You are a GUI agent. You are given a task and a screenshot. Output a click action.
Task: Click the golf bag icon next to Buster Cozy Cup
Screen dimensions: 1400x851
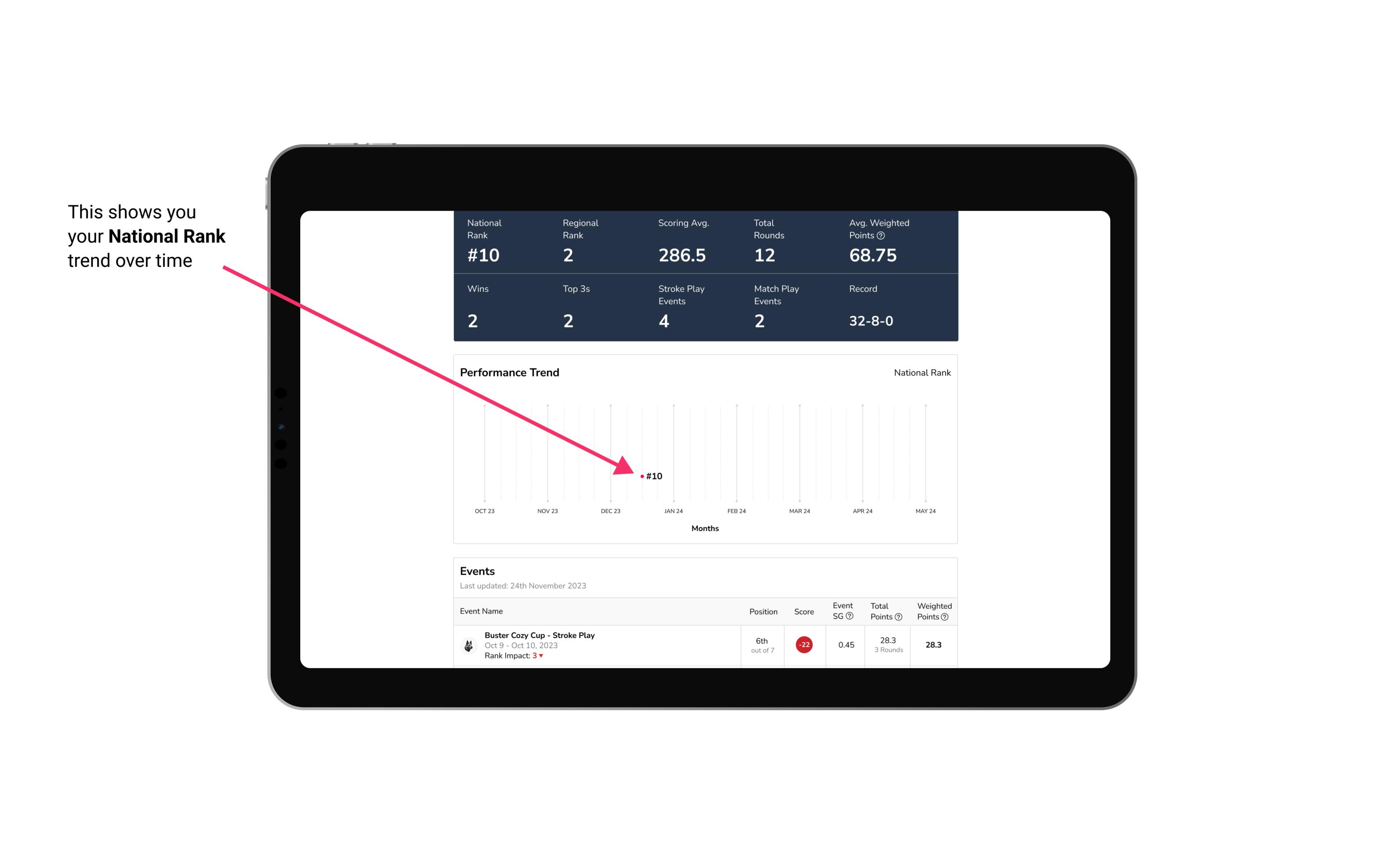point(468,643)
